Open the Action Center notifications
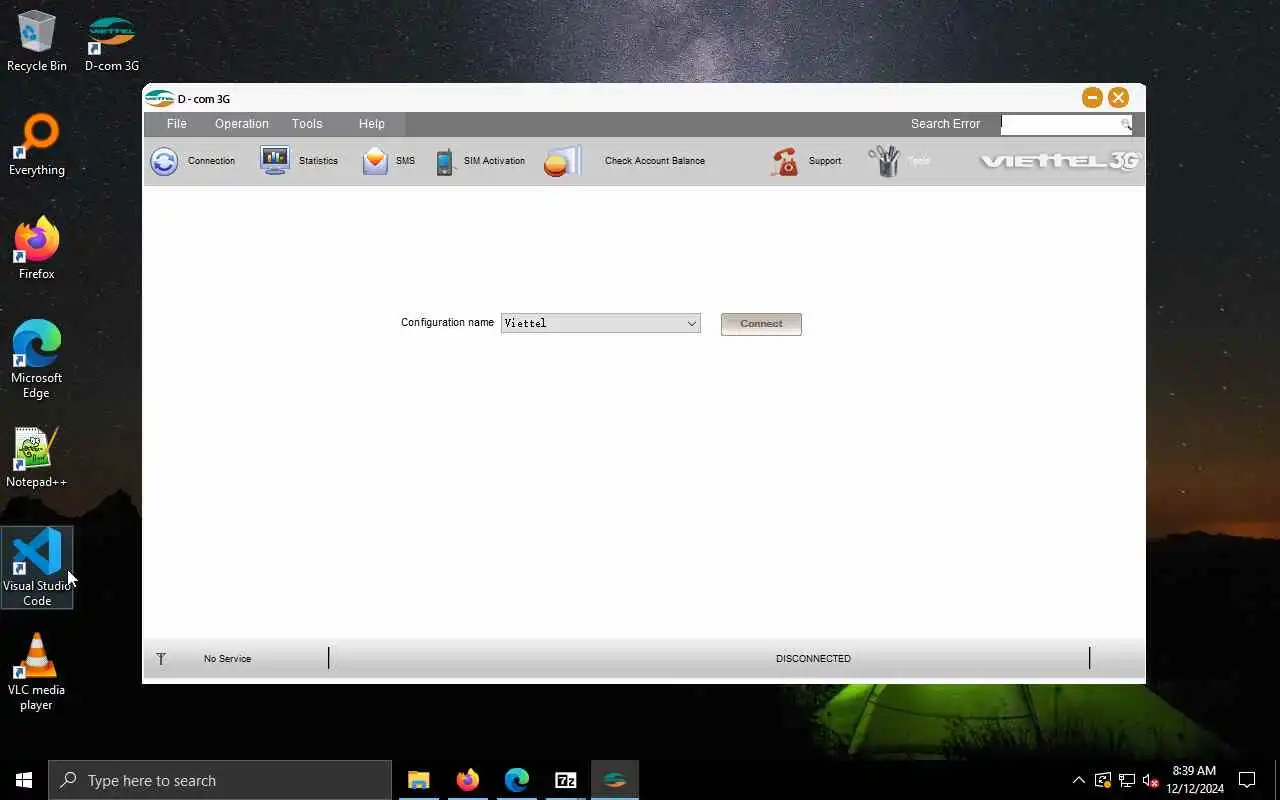The width and height of the screenshot is (1280, 800). (1247, 780)
